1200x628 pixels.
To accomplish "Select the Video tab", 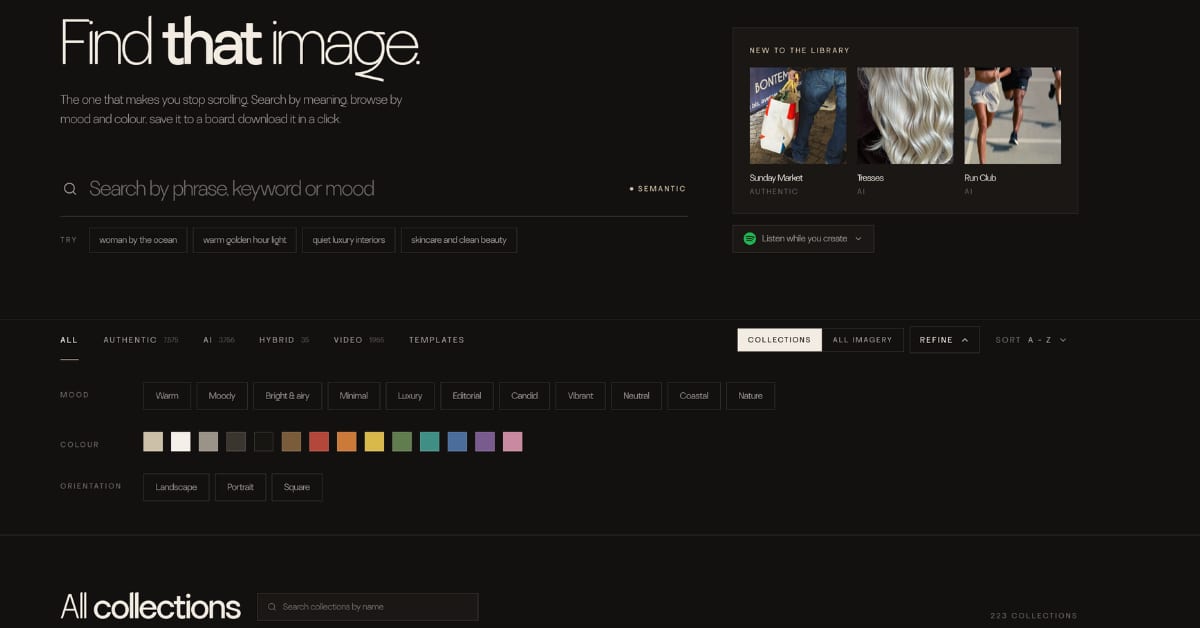I will pyautogui.click(x=359, y=340).
